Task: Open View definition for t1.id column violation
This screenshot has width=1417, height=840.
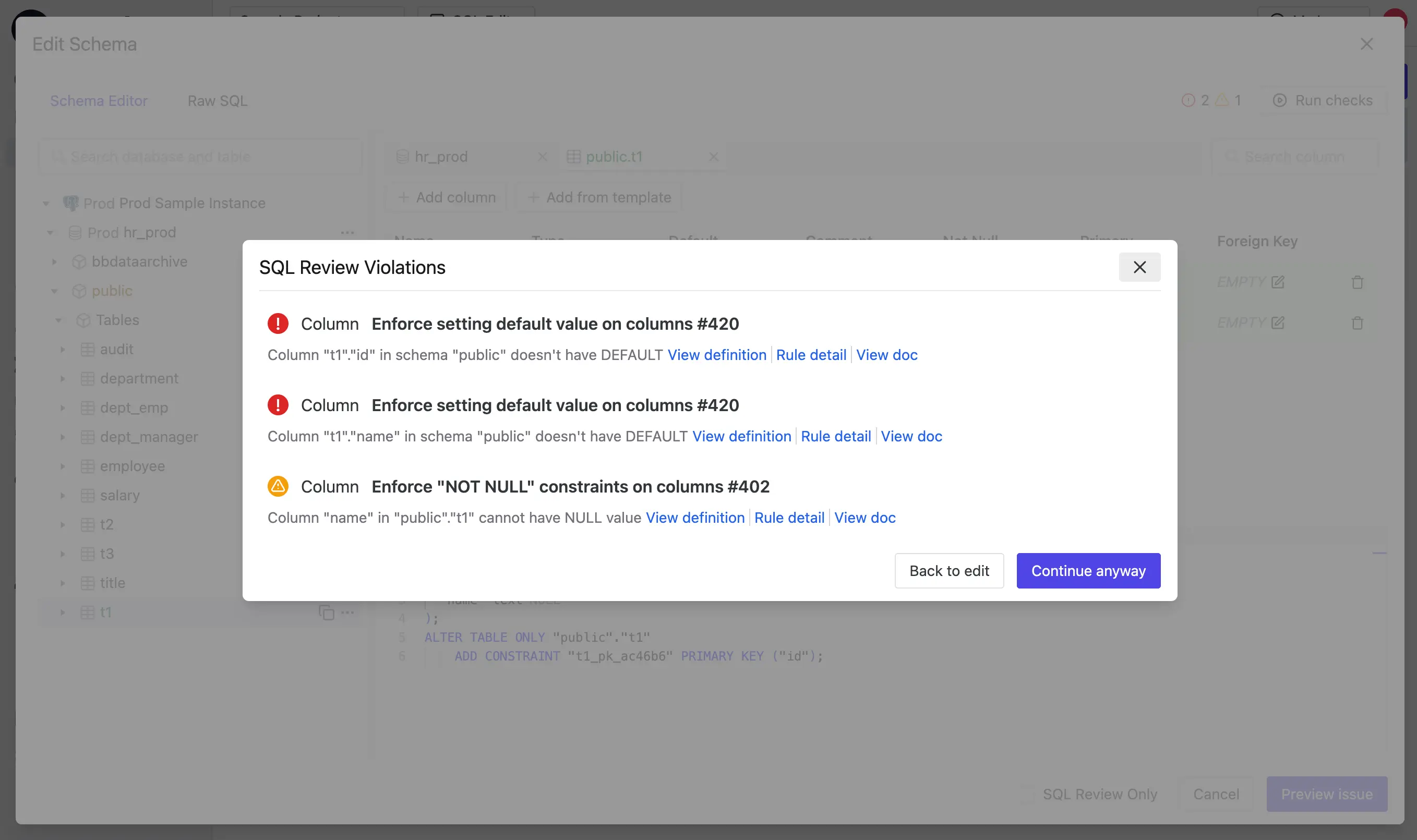Action: point(716,355)
